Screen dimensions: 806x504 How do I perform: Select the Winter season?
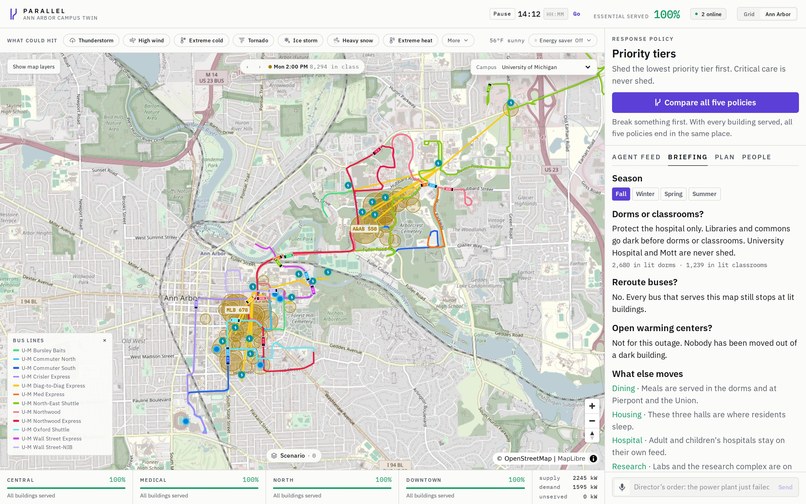click(x=645, y=194)
